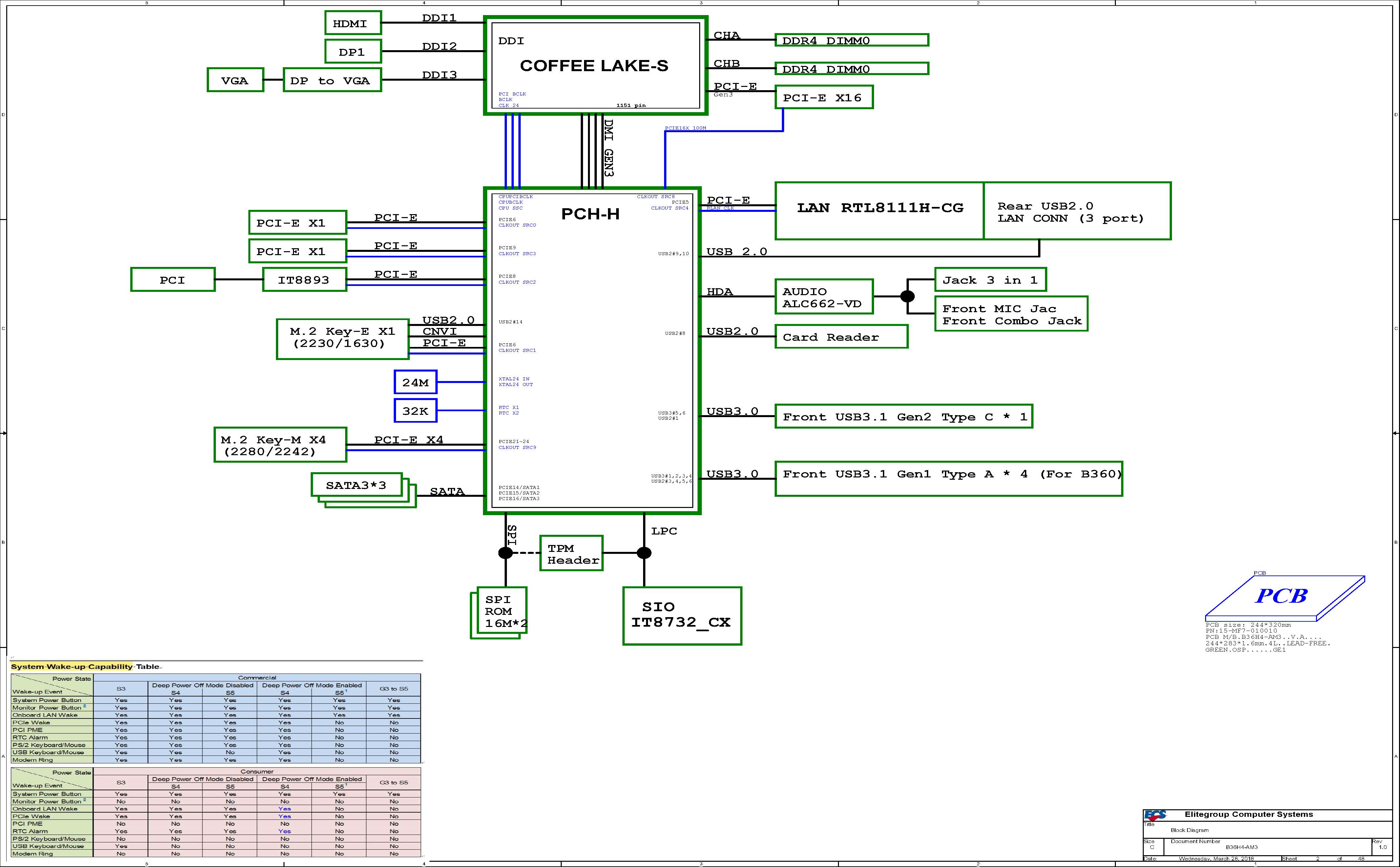Select the PCI-E X16 slot block
Viewport: 1400px width, 867px height.
point(823,97)
